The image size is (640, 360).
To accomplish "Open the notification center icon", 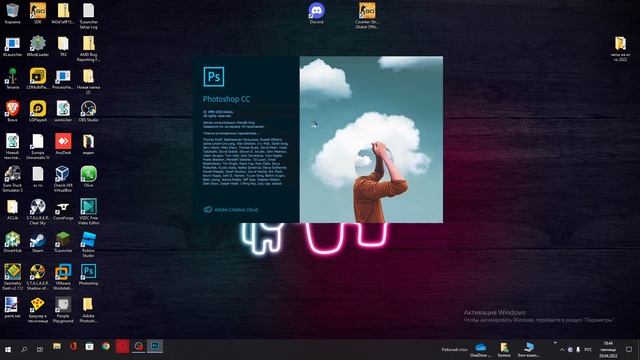I will coord(629,349).
